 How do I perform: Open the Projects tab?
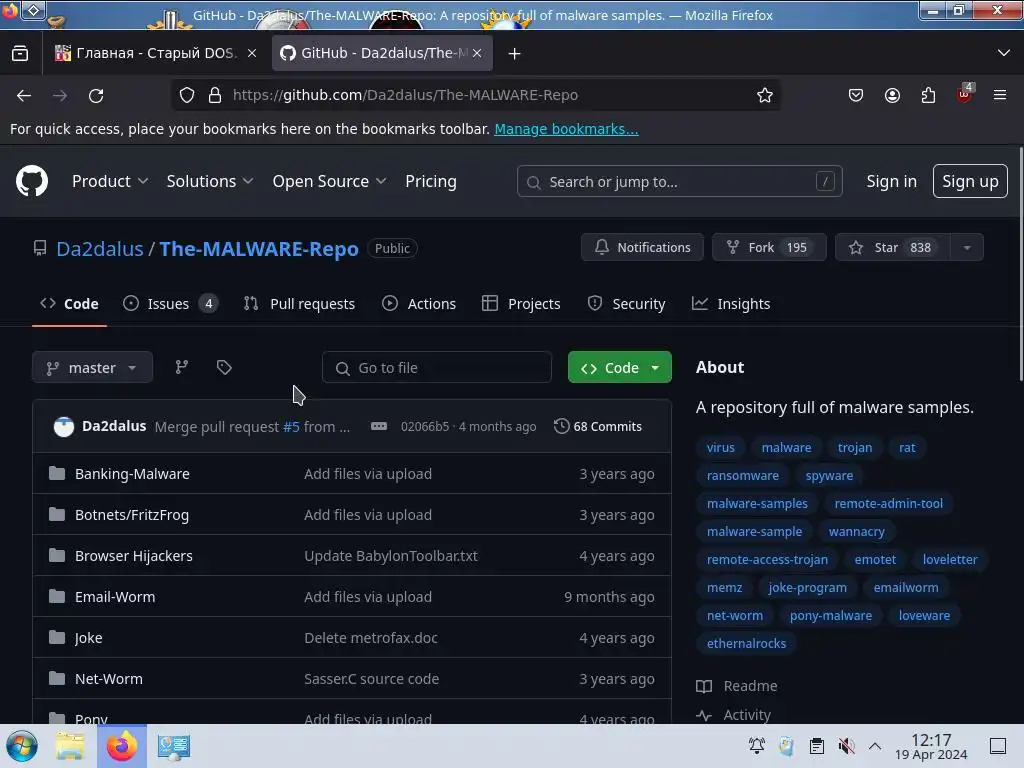coord(521,304)
